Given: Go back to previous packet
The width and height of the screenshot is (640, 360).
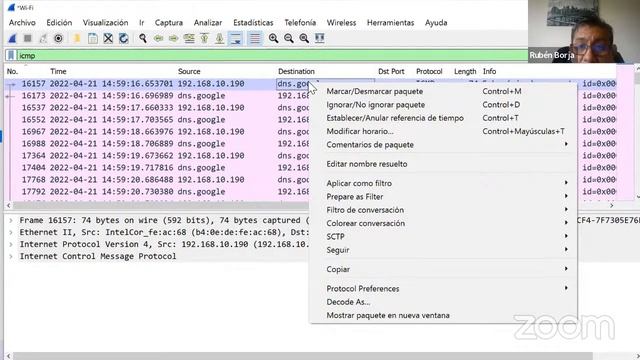Looking at the screenshot, I should click(x=158, y=38).
